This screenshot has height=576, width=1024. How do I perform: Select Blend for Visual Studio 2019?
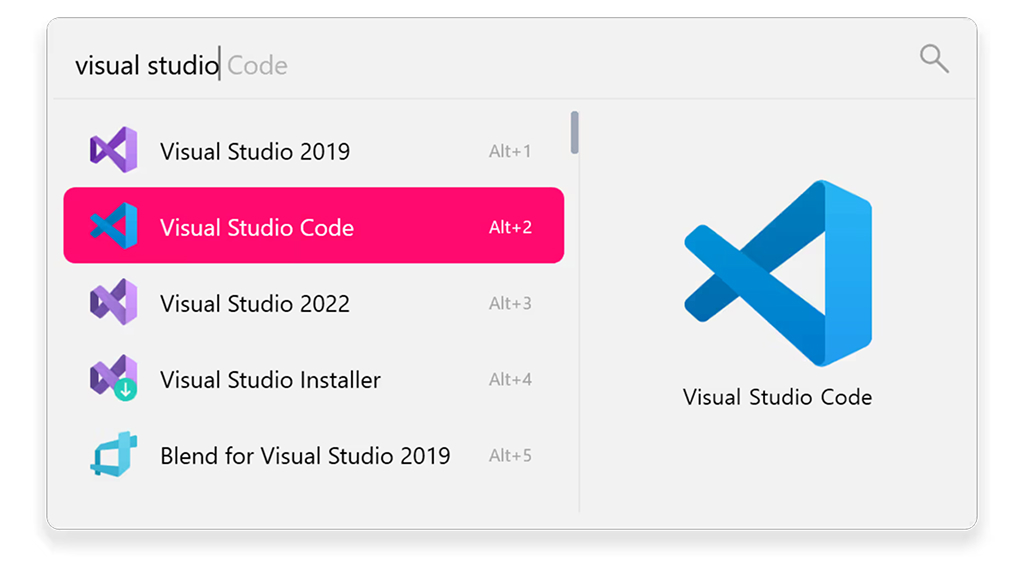(x=305, y=456)
